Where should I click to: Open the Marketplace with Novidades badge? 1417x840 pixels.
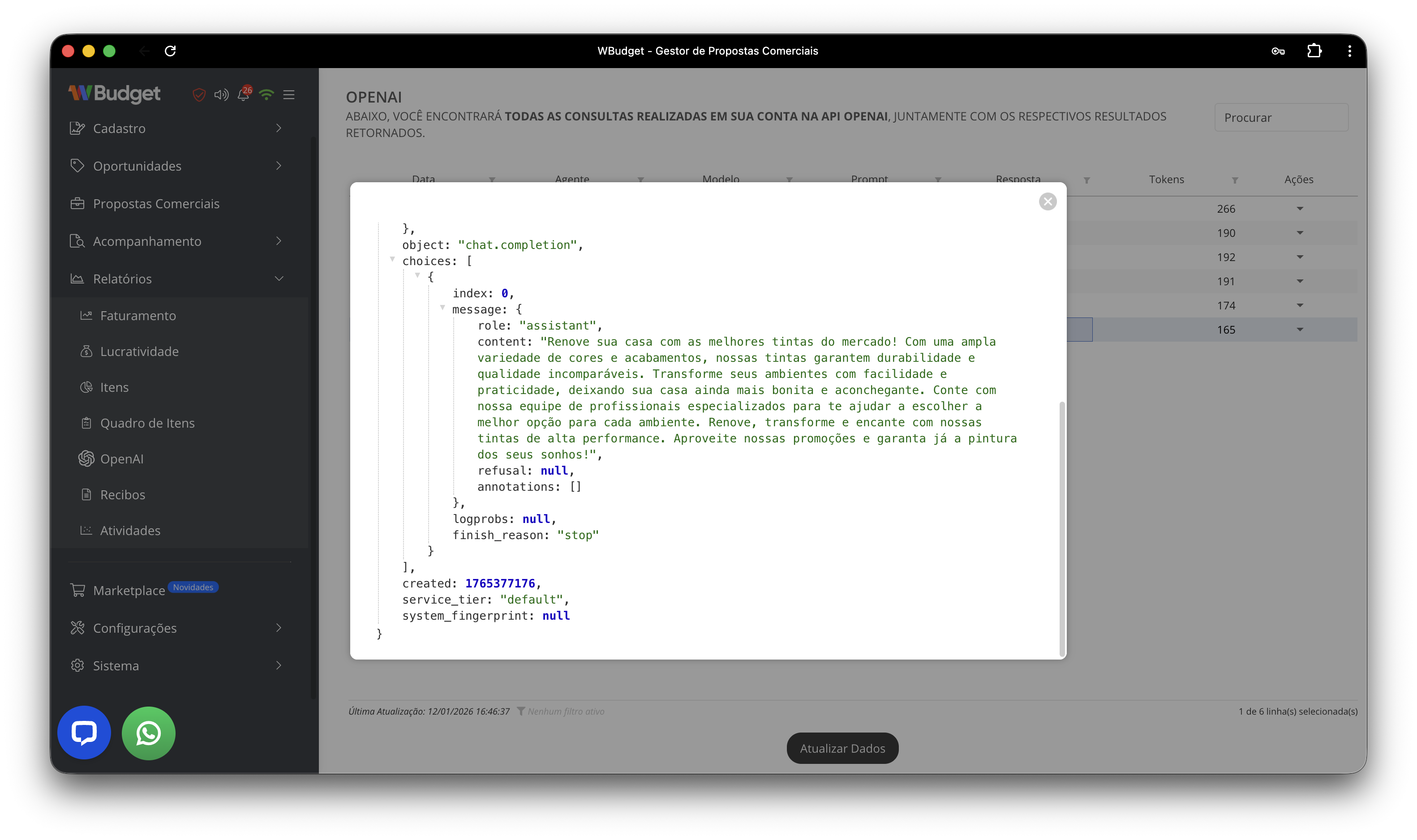129,591
